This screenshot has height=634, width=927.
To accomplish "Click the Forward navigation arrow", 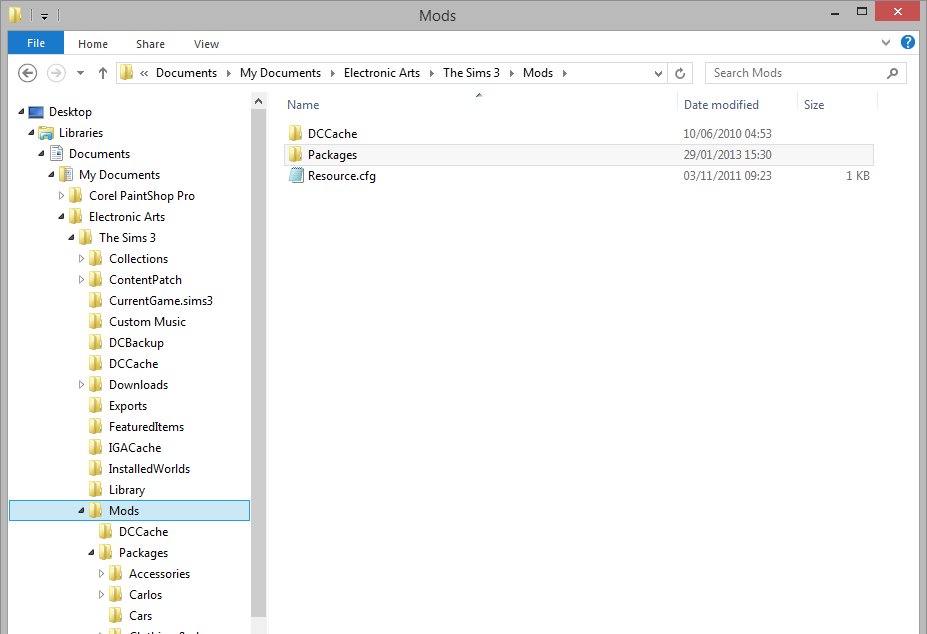I will (x=56, y=73).
